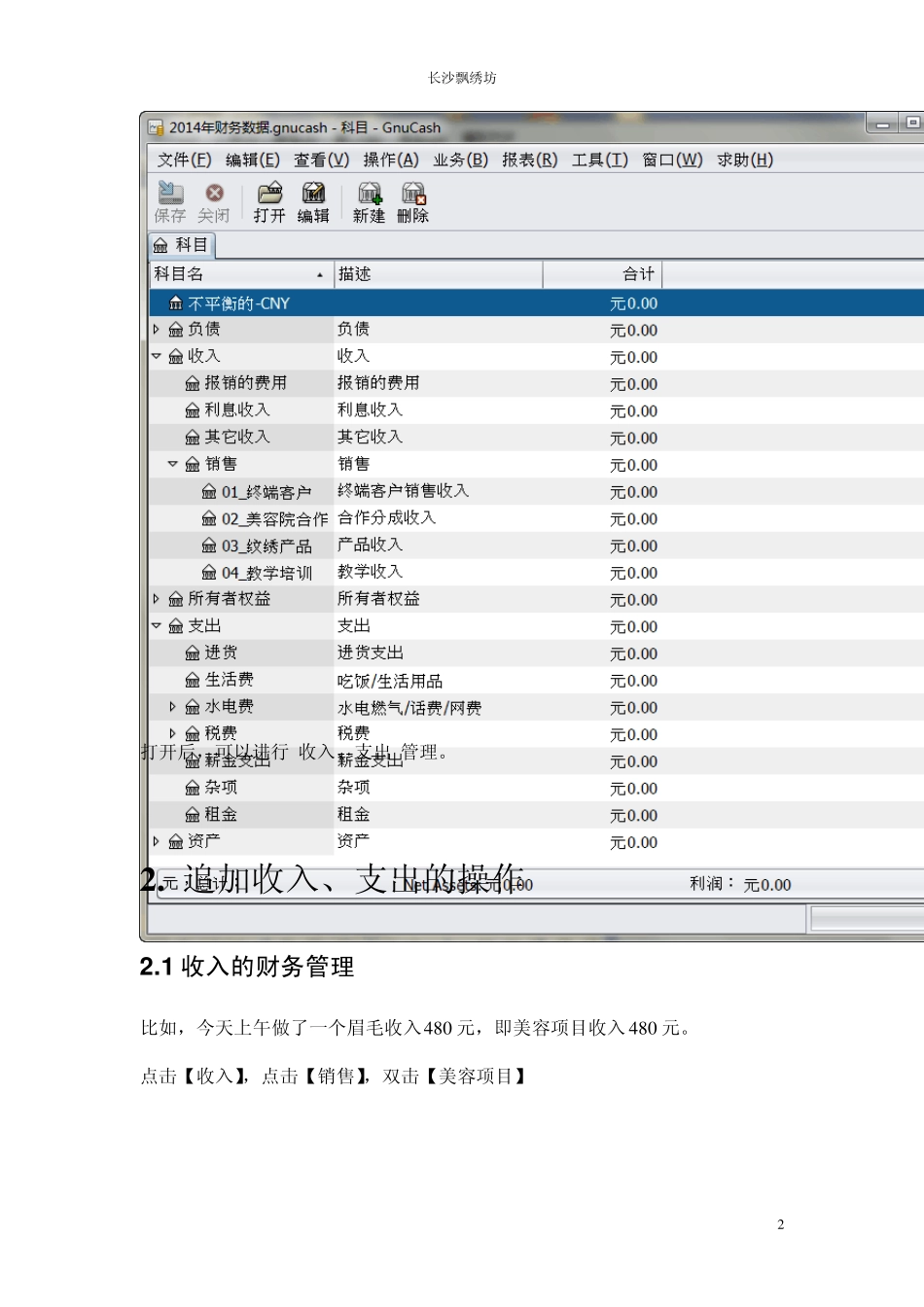This screenshot has height=1307, width=924.
Task: Expand the 所有者权益 account tree
Action: pos(156,599)
